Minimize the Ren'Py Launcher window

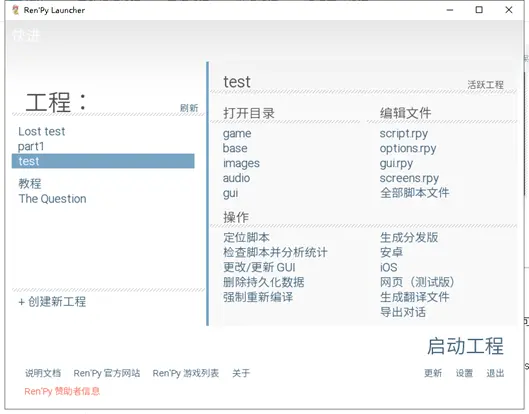click(x=450, y=10)
